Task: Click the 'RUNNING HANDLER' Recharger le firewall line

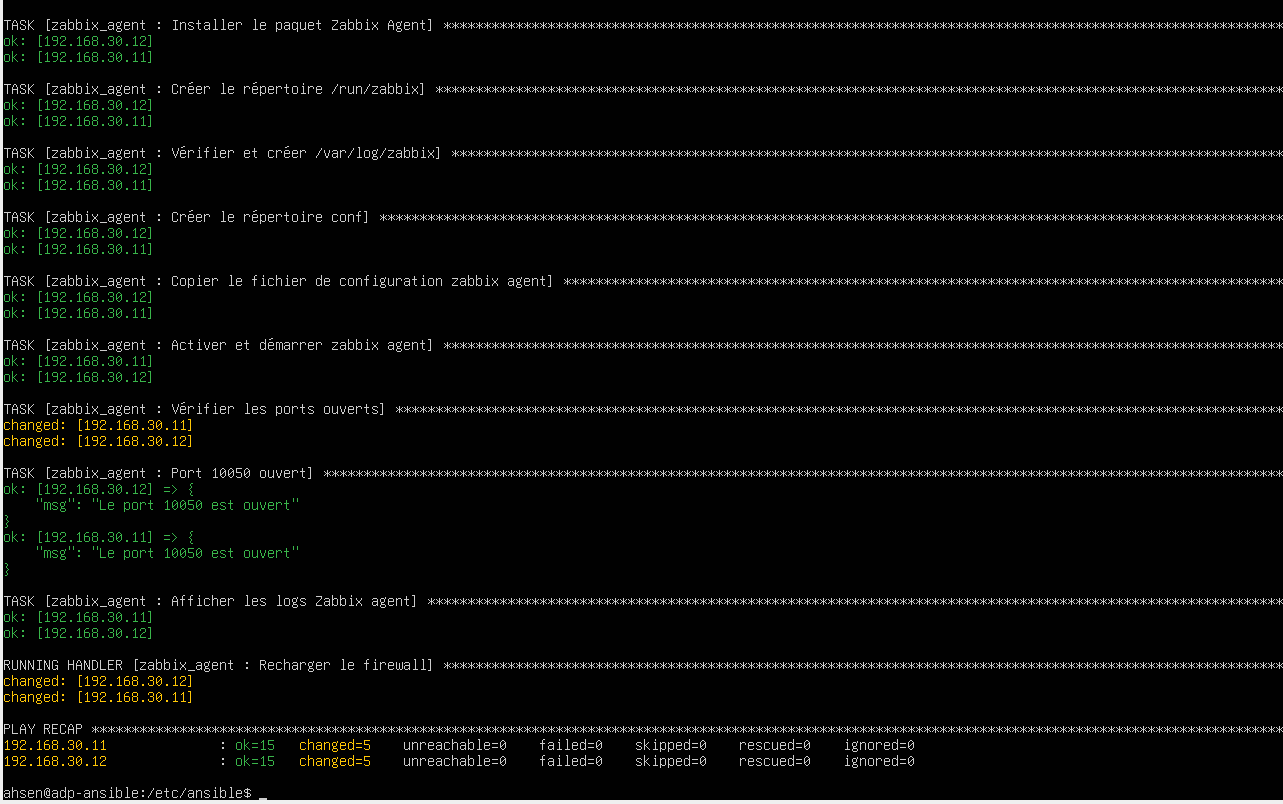Action: [x=218, y=665]
